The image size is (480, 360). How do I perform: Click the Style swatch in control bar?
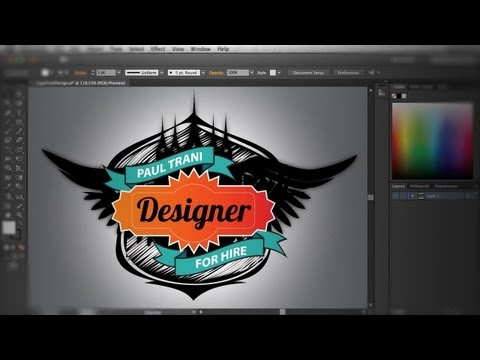point(273,73)
